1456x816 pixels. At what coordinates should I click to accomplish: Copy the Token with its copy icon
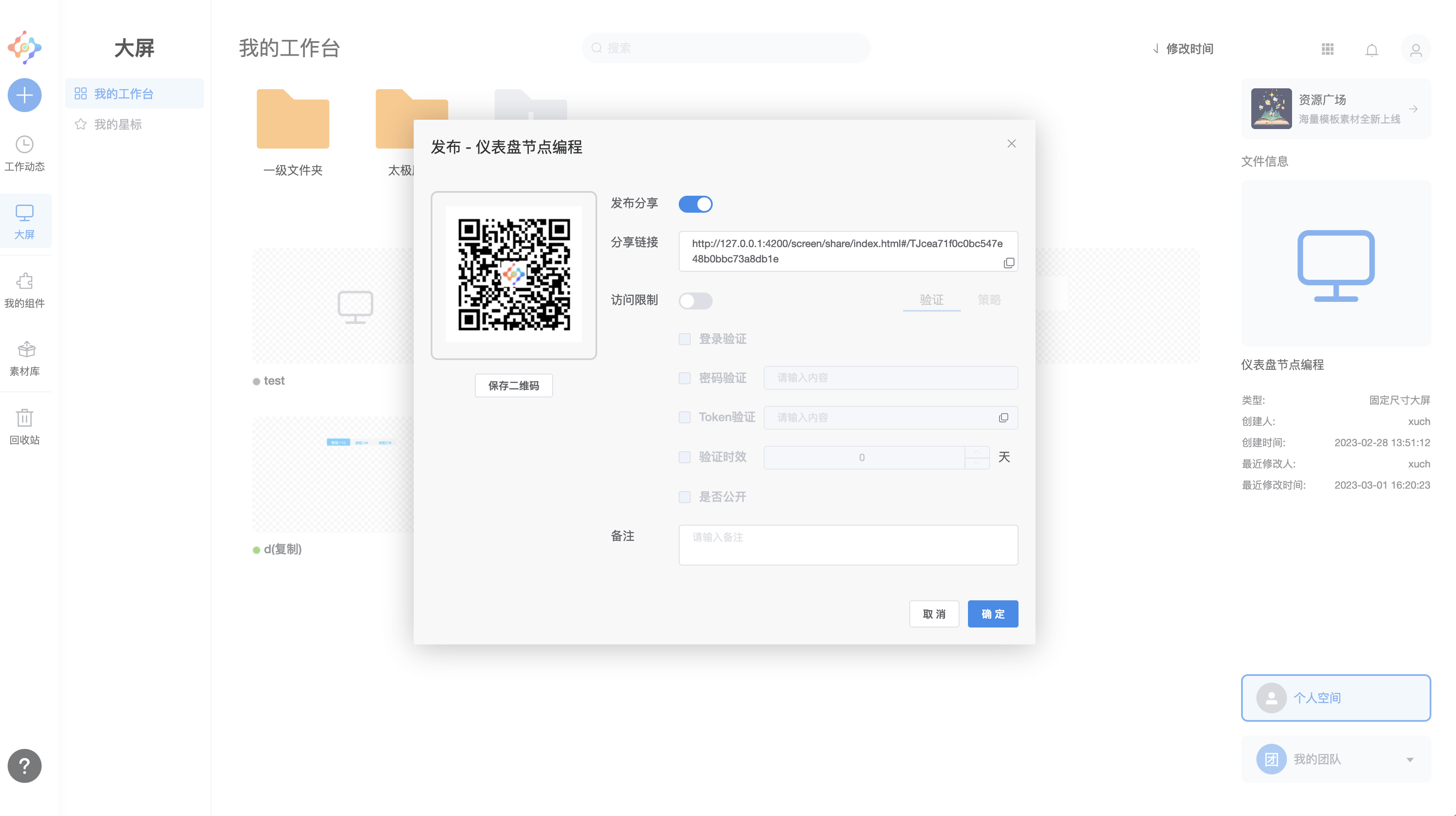click(1003, 417)
